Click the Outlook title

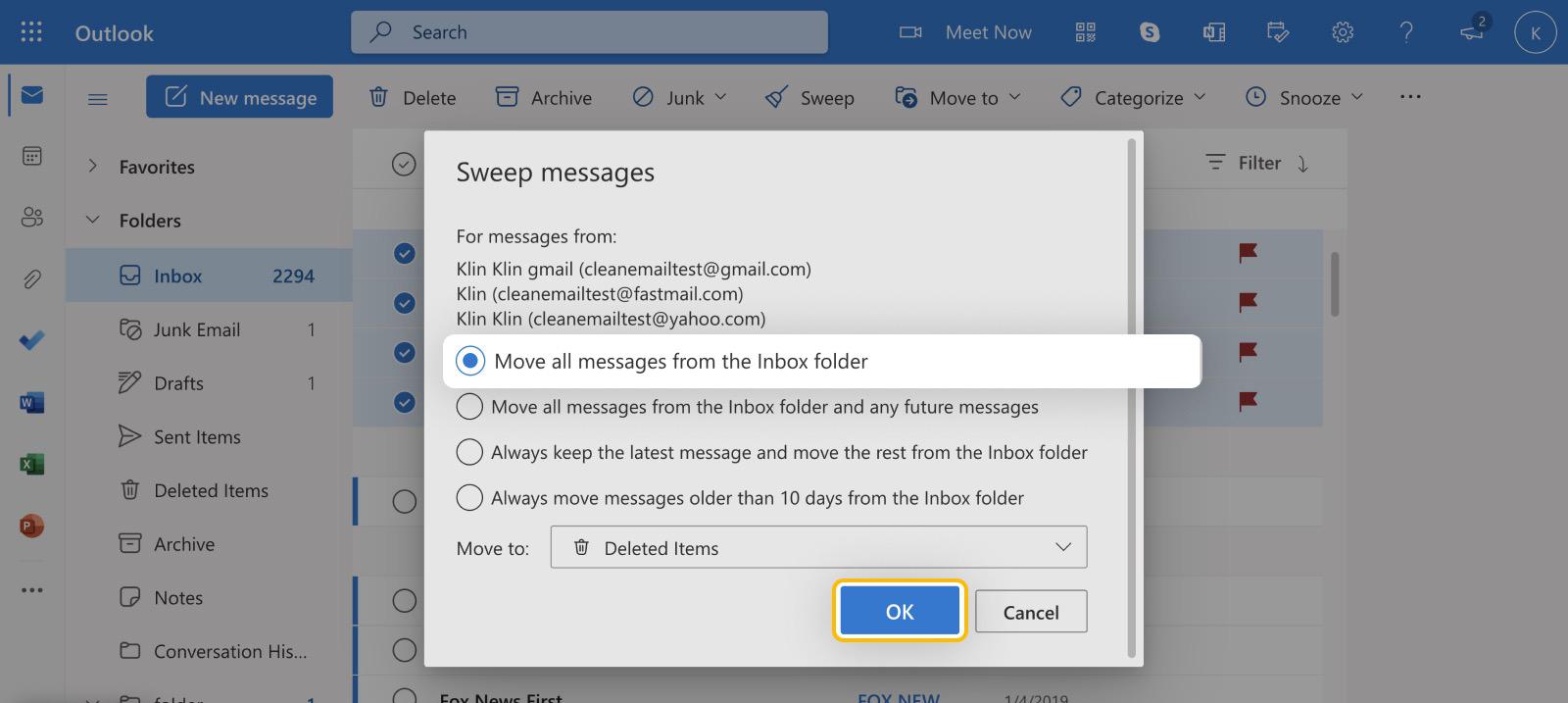[x=115, y=33]
